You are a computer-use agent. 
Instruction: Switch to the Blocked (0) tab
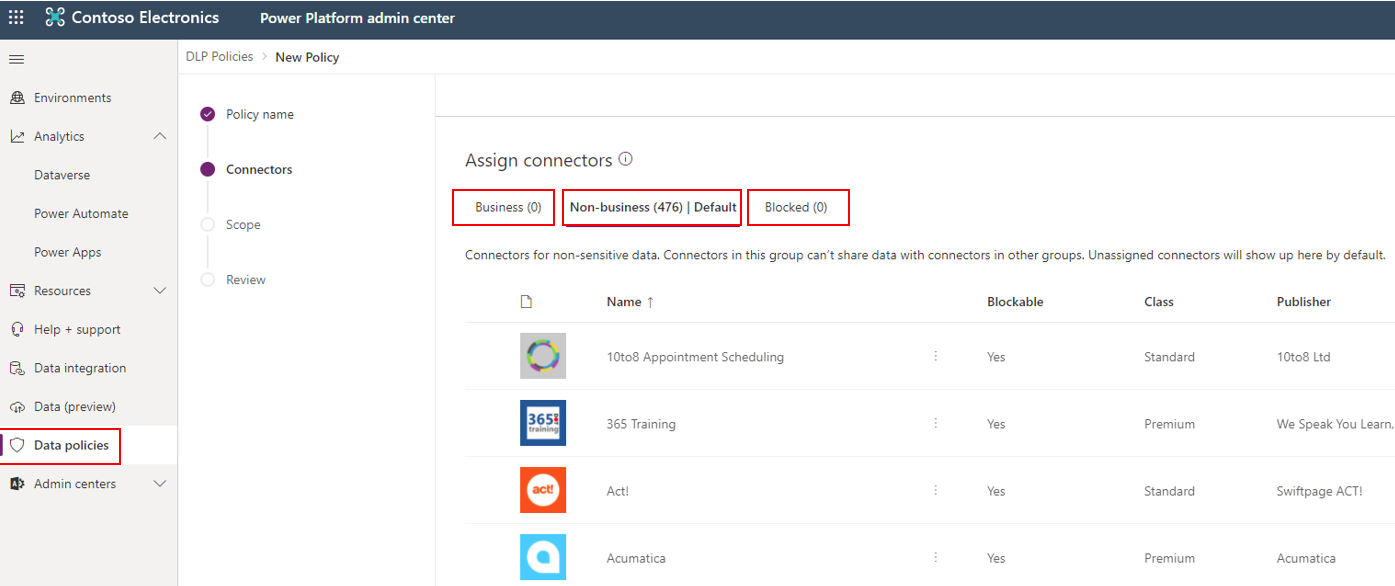(x=796, y=207)
